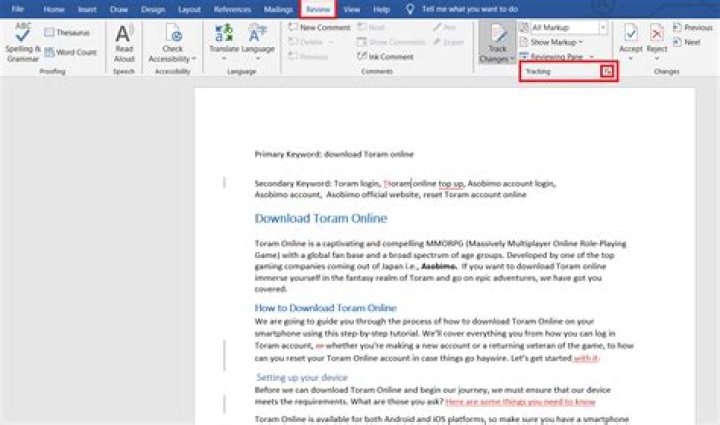Open the Tracking group dialog launcher
720x425 pixels.
[607, 71]
